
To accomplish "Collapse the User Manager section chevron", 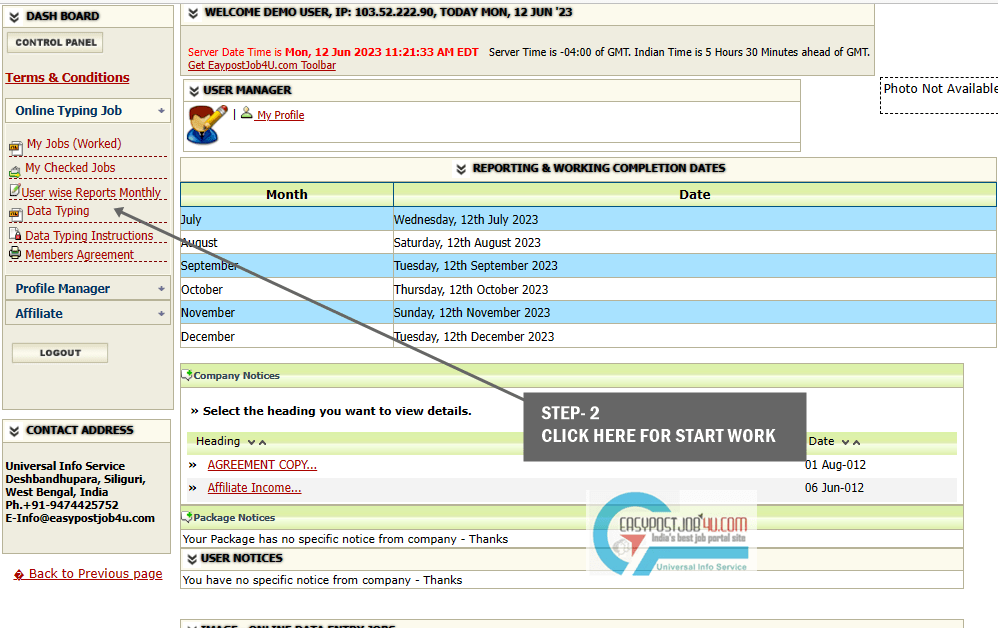I will (x=194, y=91).
